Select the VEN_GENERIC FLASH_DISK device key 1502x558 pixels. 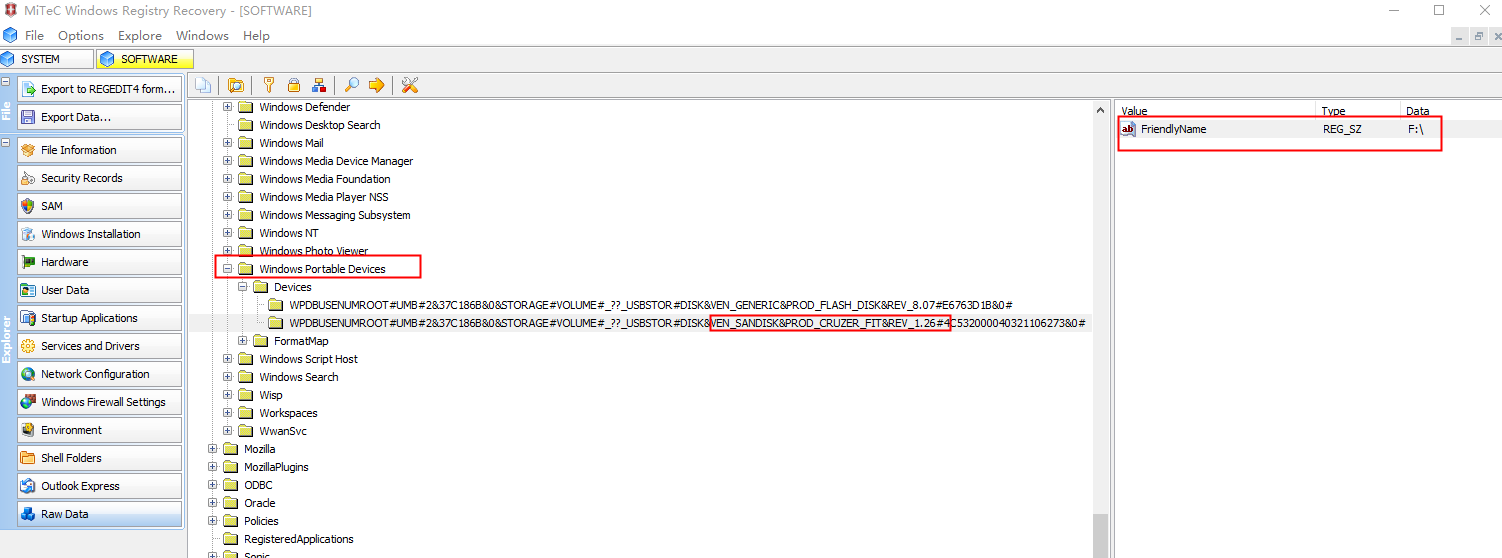(x=651, y=305)
